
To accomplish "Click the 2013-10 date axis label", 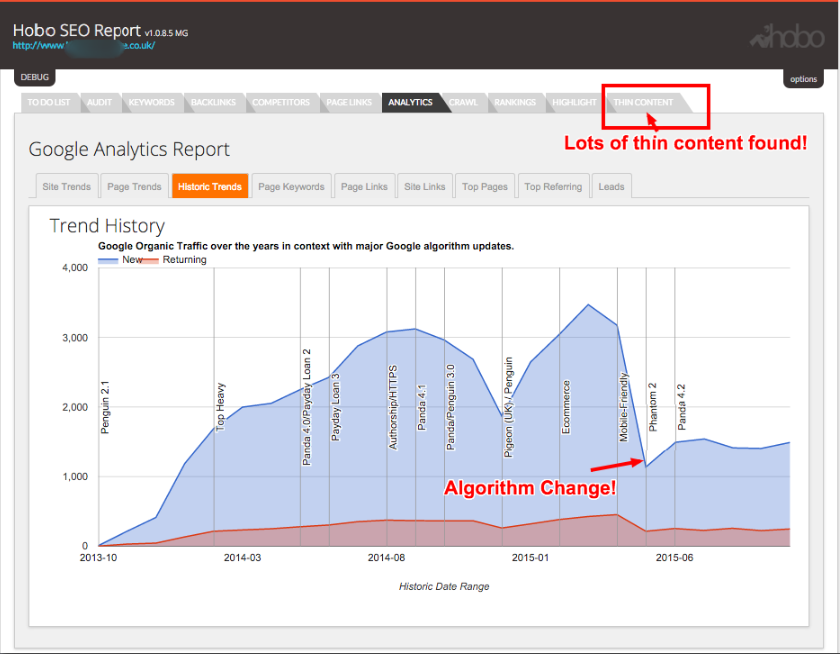I will click(99, 558).
